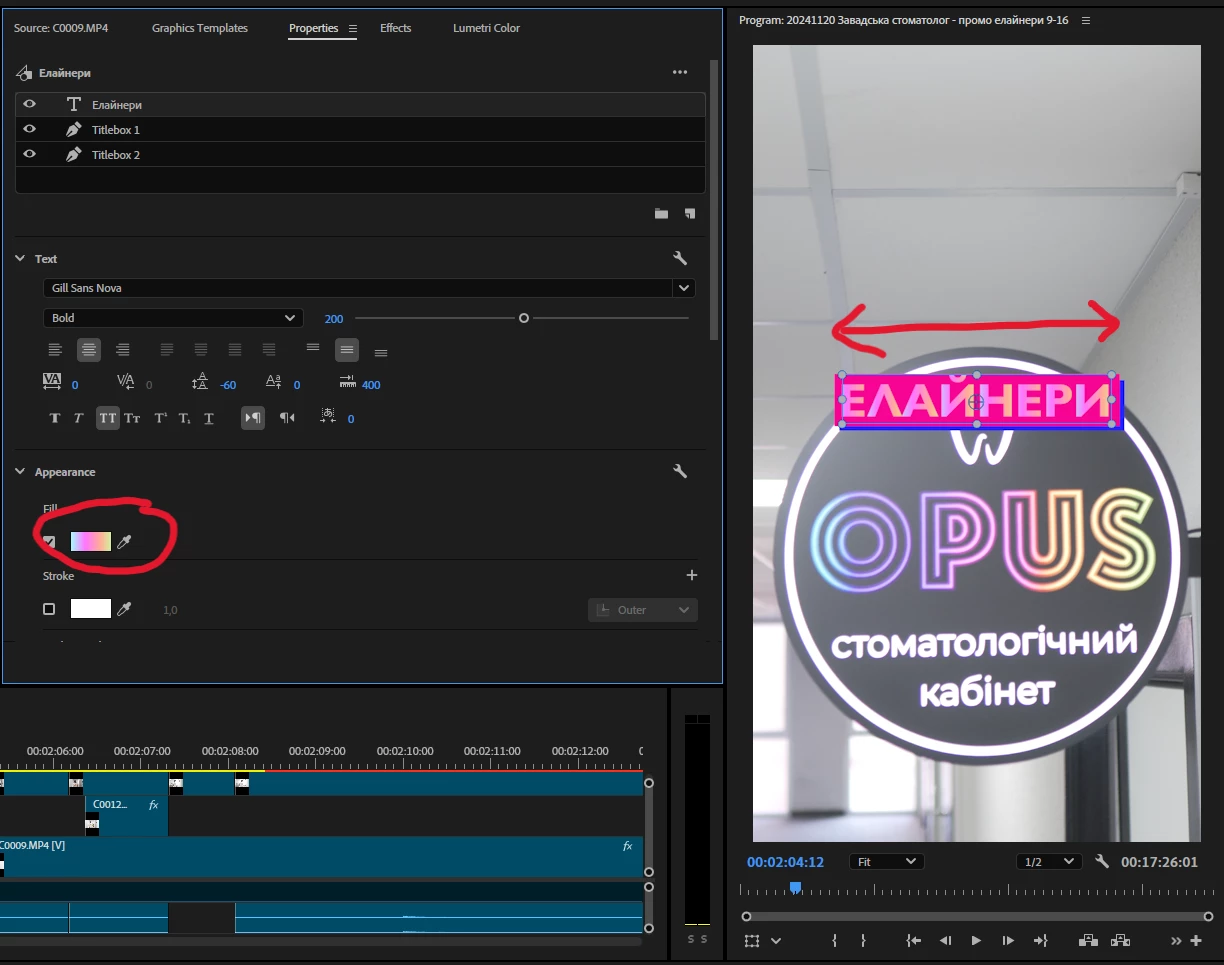Hide the Елайнери text layer
Screen dimensions: 1224x965
pos(30,104)
